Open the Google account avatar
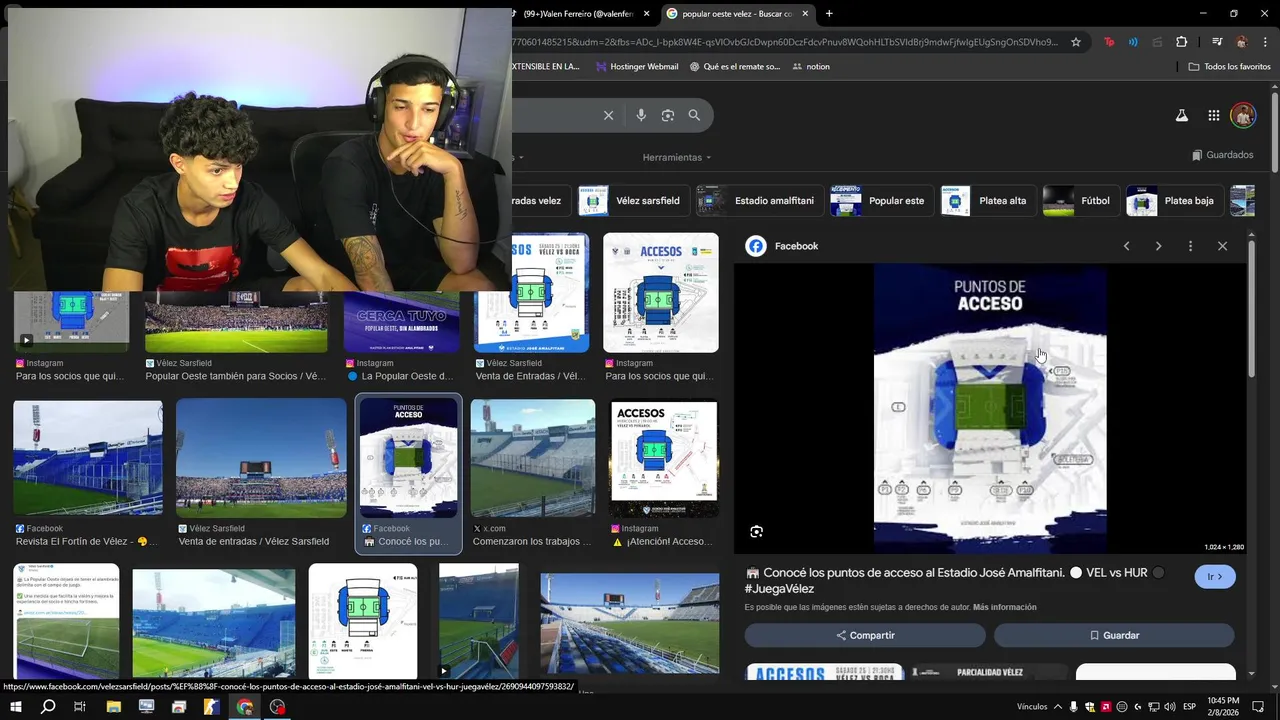The image size is (1280, 720). pos(1243,115)
